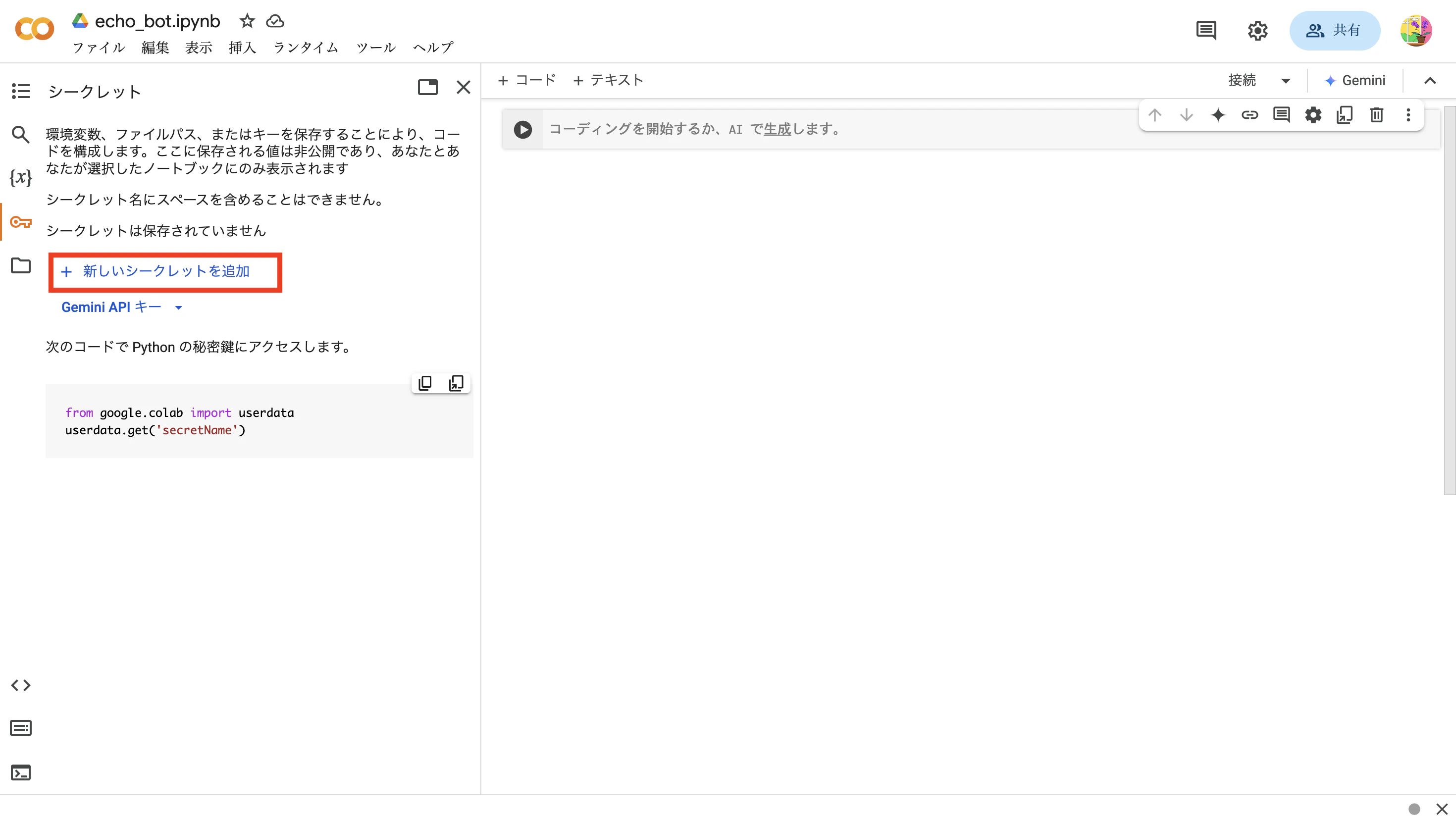This screenshot has height=823, width=1456.
Task: Open the ファイル menu
Action: pyautogui.click(x=99, y=48)
